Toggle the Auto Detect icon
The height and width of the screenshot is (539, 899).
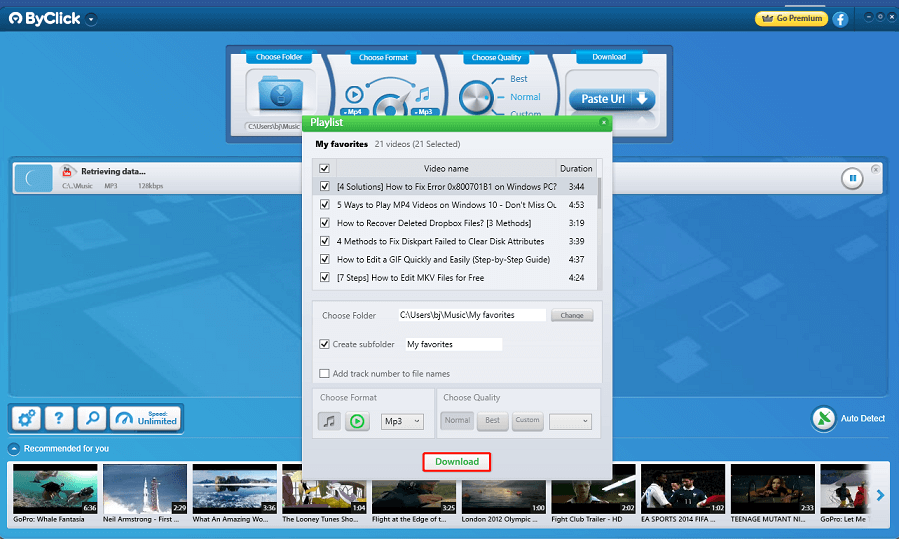824,419
